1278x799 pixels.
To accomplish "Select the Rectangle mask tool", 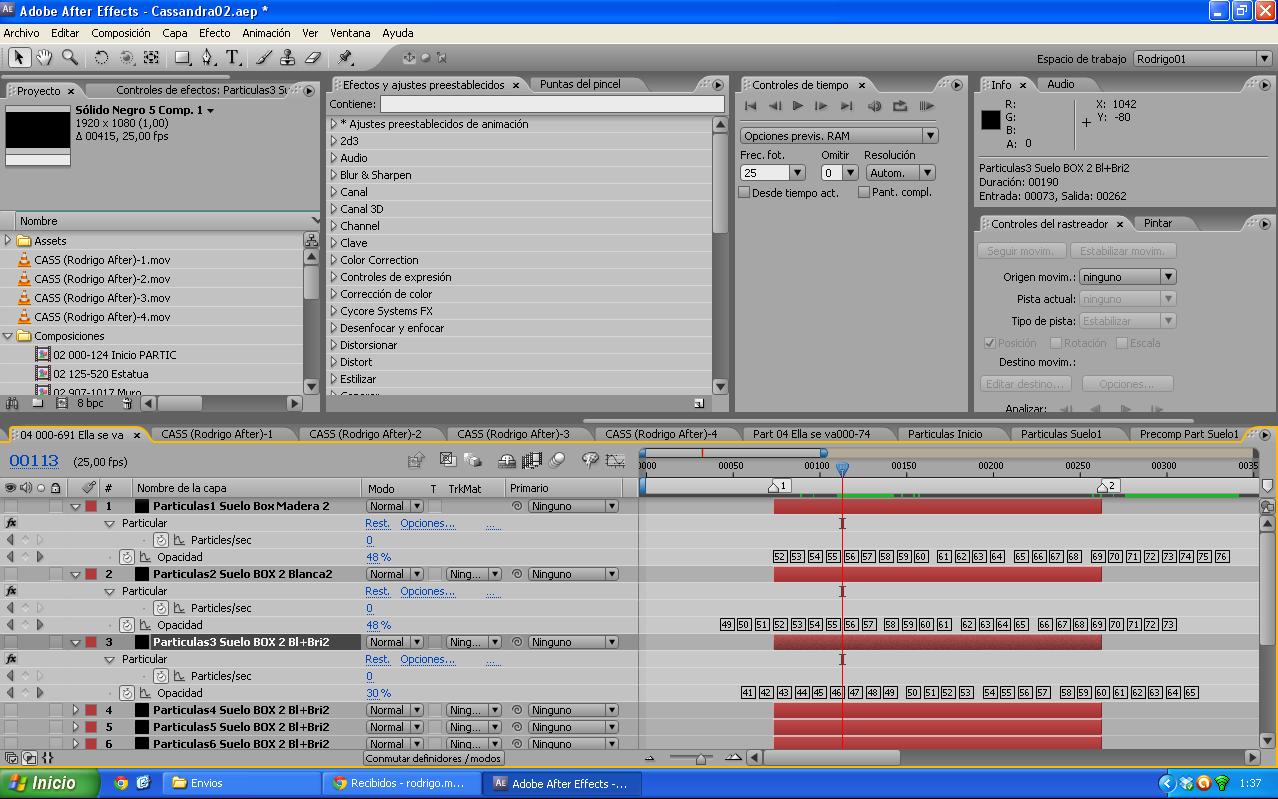I will pyautogui.click(x=183, y=58).
